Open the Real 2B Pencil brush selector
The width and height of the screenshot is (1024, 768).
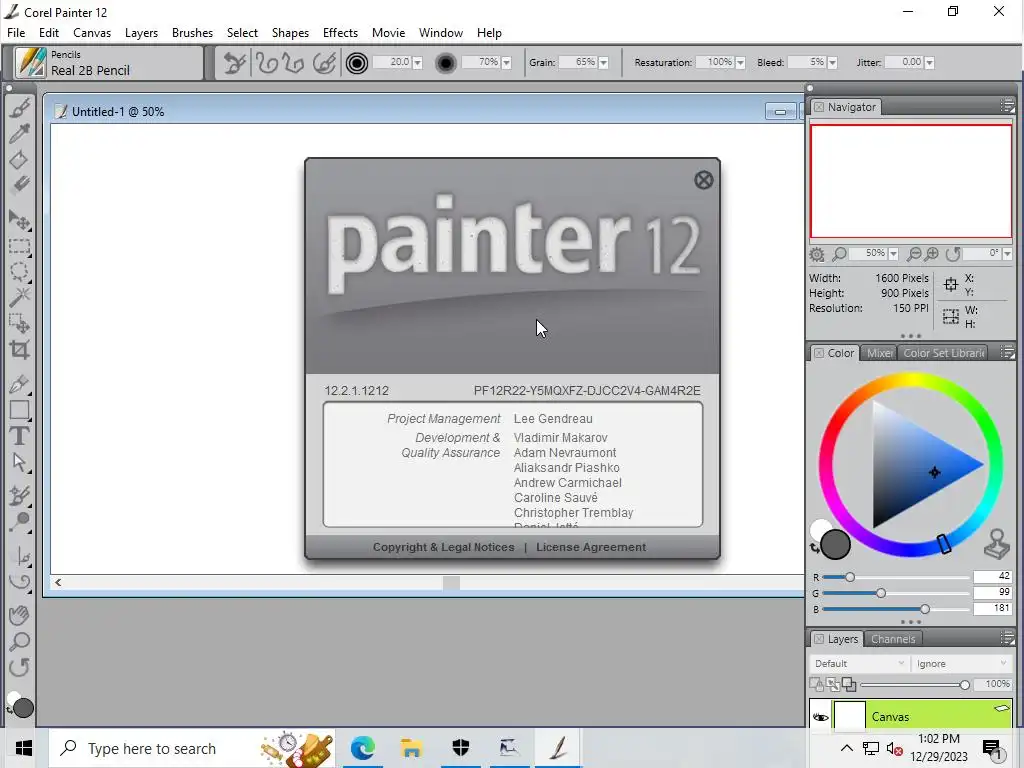point(108,63)
